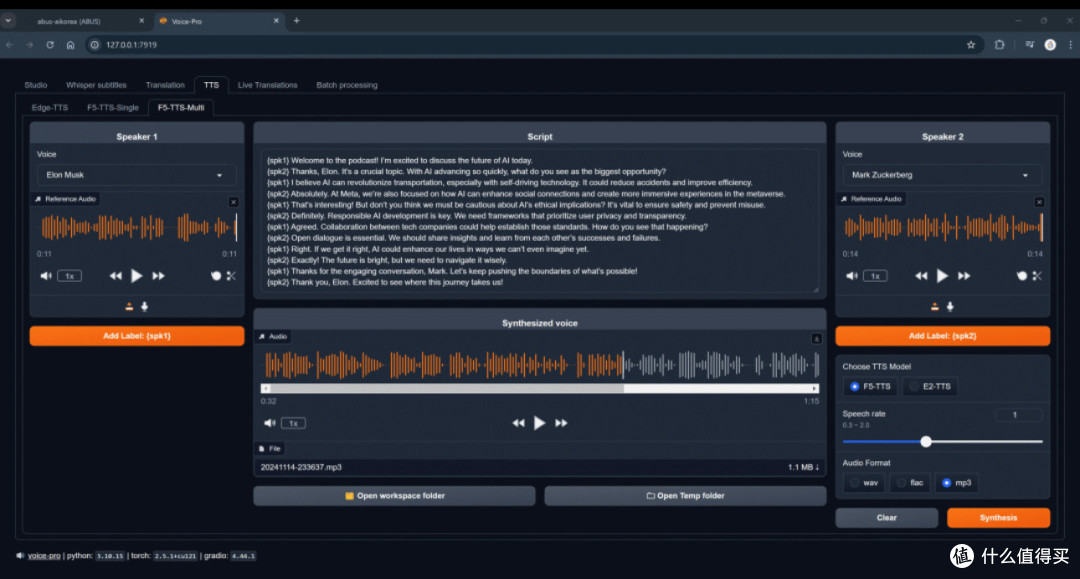Fast-forward Speaker 1 reference audio
Screen dimensions: 1080x579
158,276
